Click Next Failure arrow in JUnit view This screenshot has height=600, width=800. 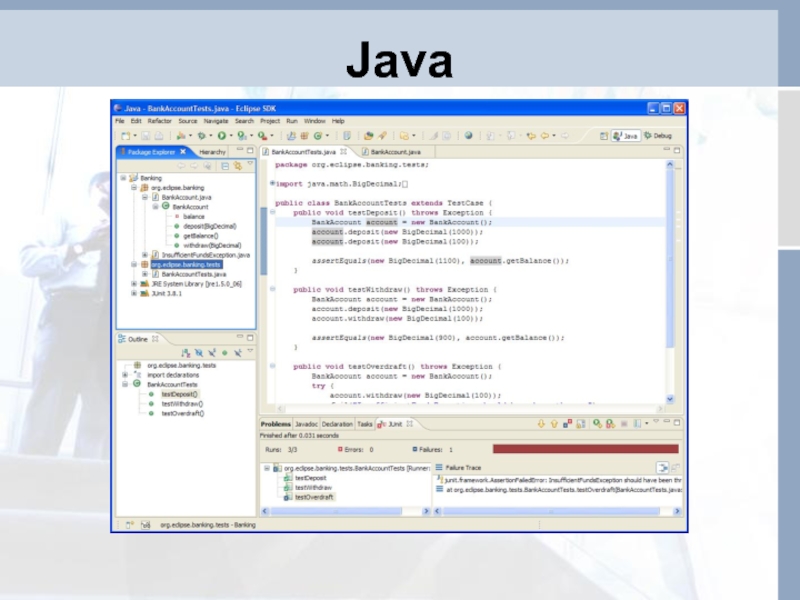pos(541,425)
